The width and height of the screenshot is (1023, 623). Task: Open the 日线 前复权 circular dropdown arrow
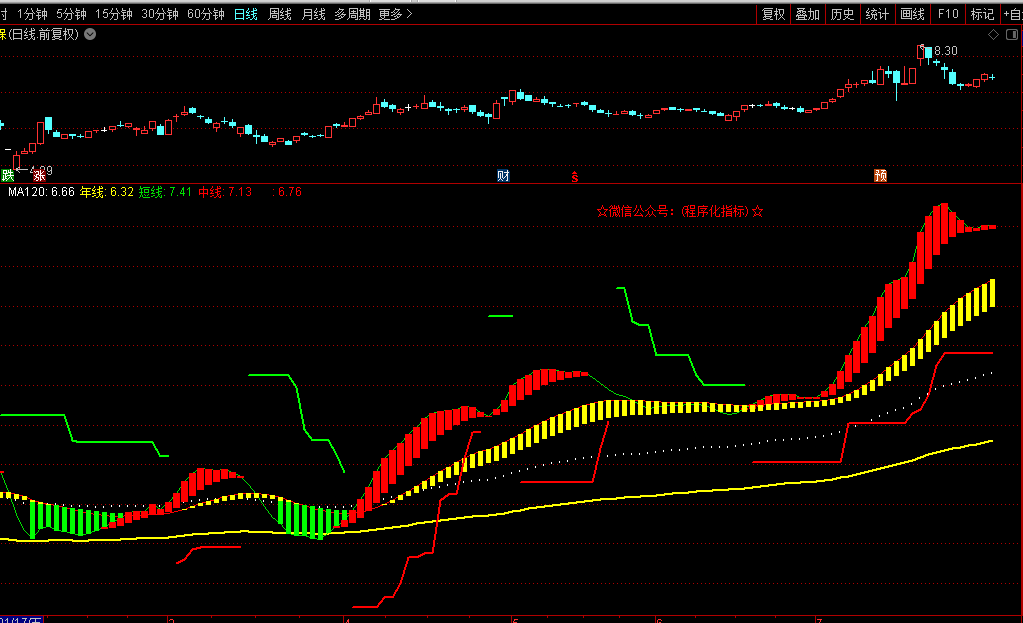pyautogui.click(x=90, y=34)
